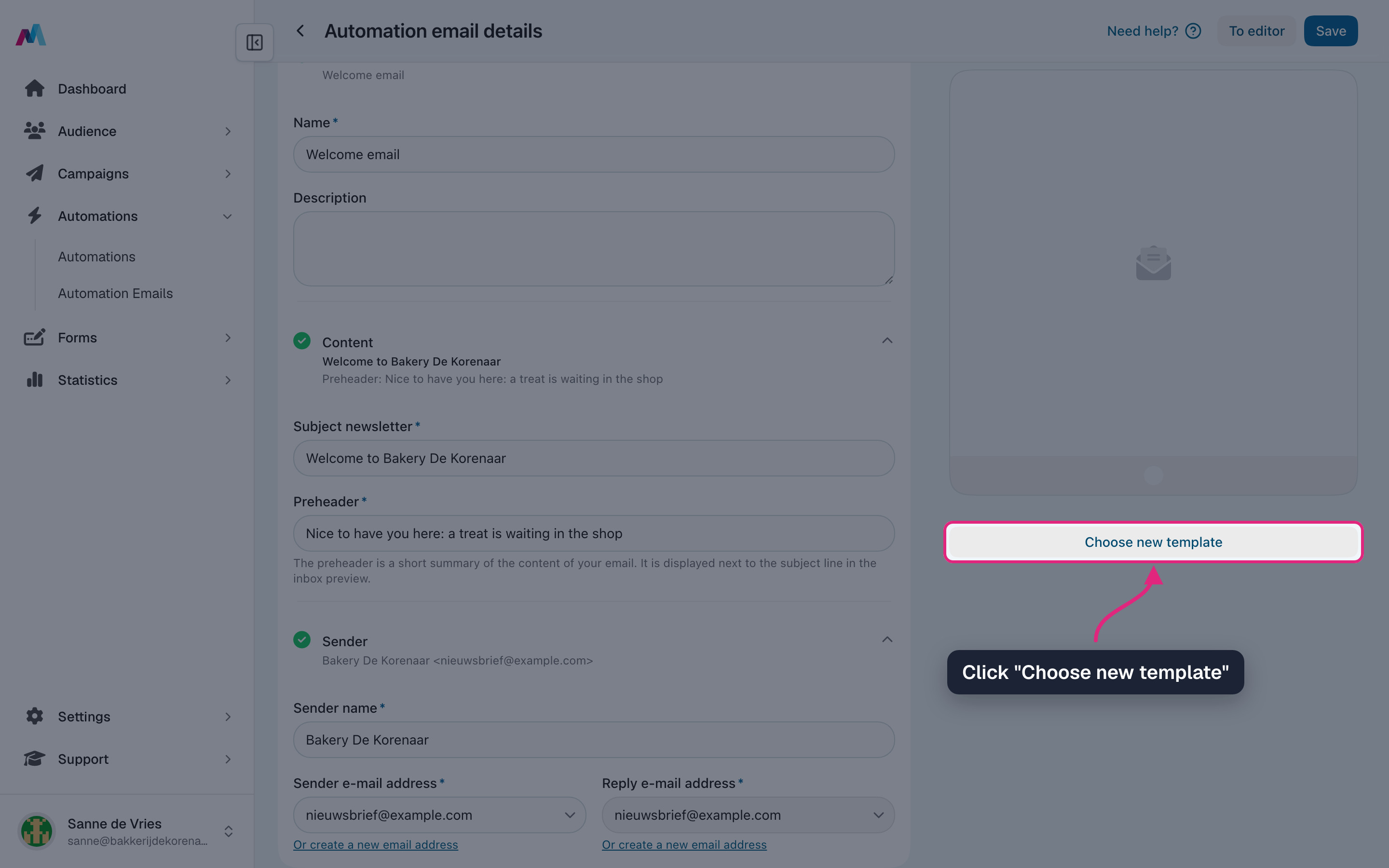Viewport: 1389px width, 868px height.
Task: Collapse the Sender section chevron
Action: (887, 639)
